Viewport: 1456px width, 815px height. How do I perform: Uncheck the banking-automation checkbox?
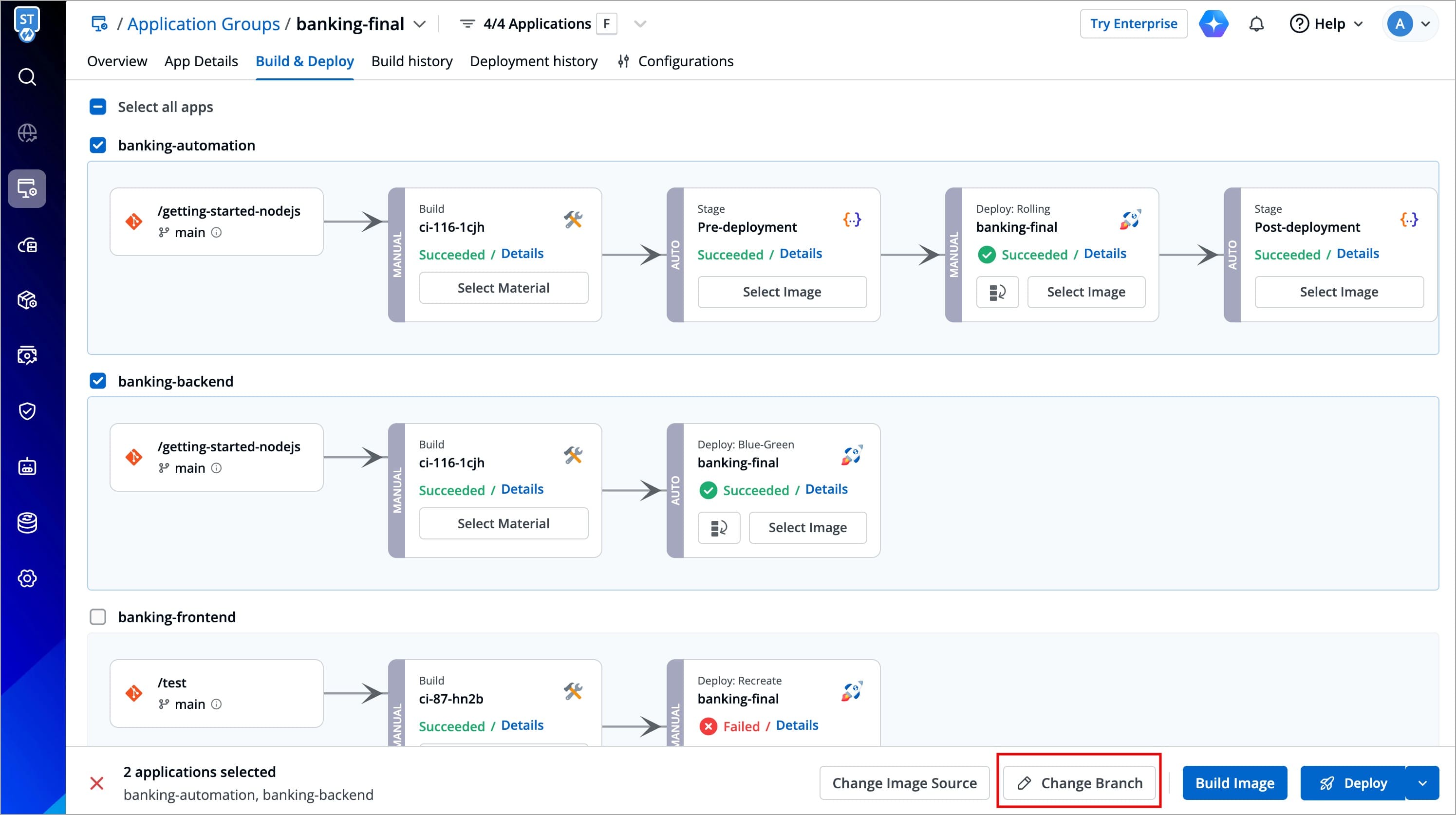click(98, 145)
